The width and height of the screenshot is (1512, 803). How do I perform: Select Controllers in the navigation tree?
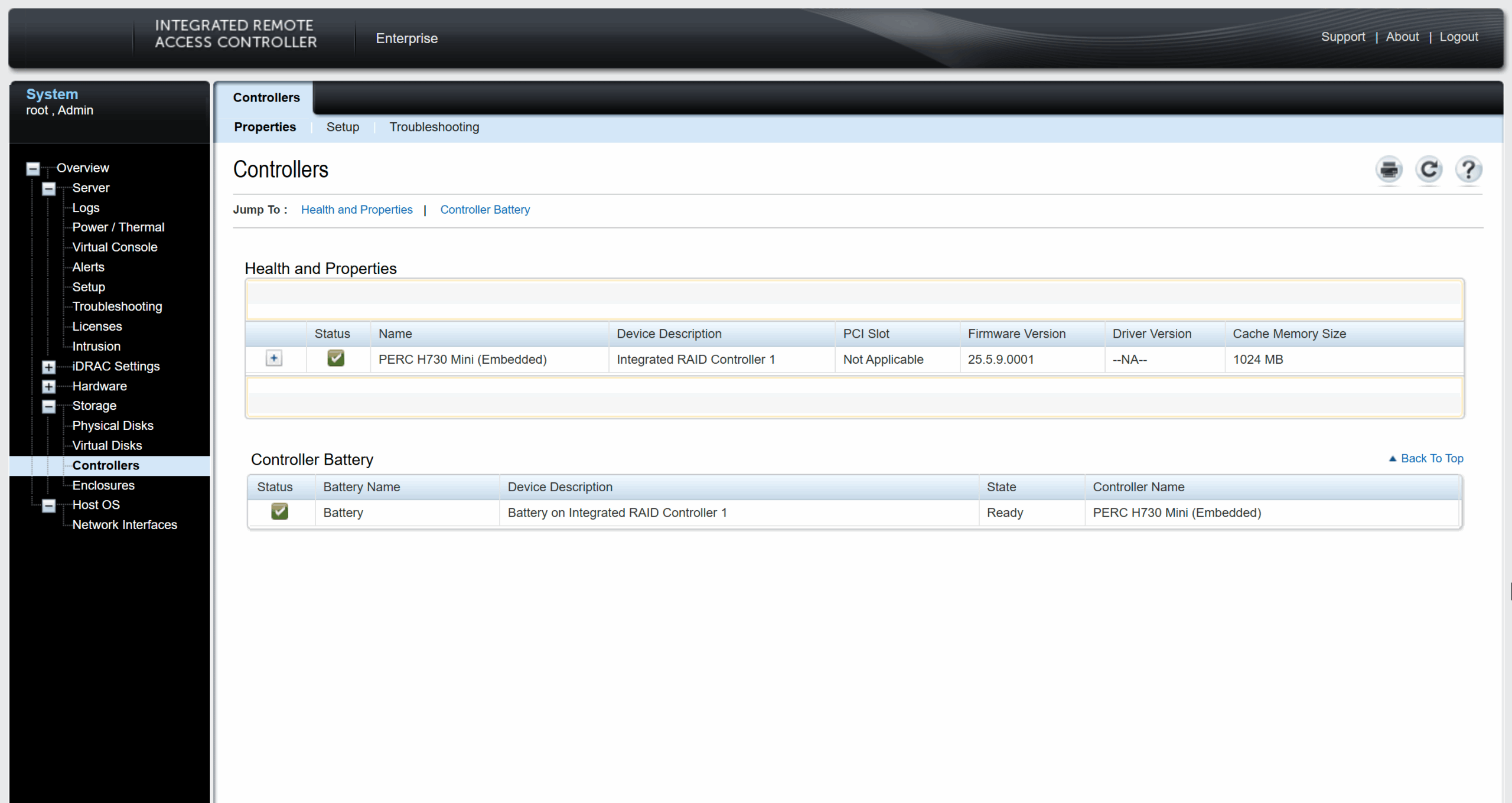[106, 466]
